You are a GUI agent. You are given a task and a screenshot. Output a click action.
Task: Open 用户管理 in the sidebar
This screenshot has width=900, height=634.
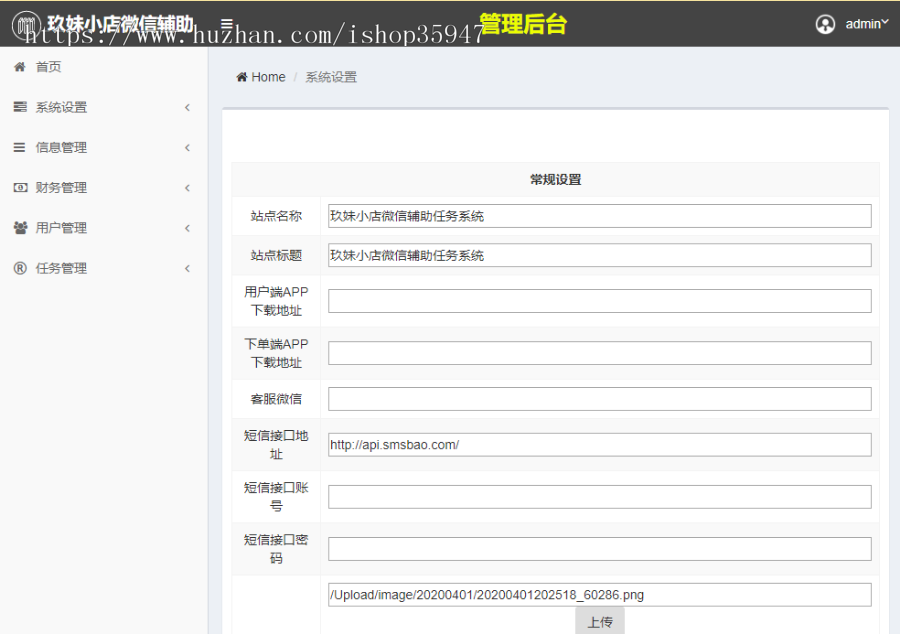(x=61, y=228)
